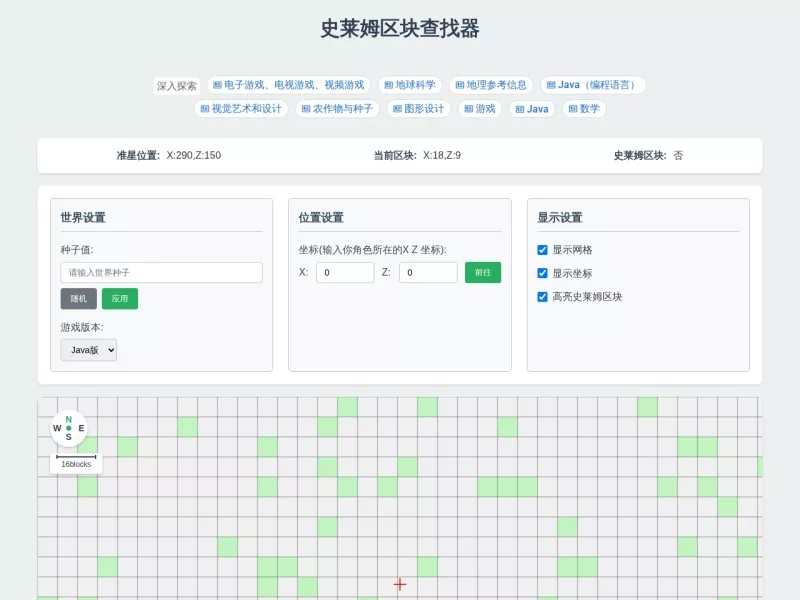Click the red crosshair marker on the map
This screenshot has width=800, height=600.
point(400,584)
